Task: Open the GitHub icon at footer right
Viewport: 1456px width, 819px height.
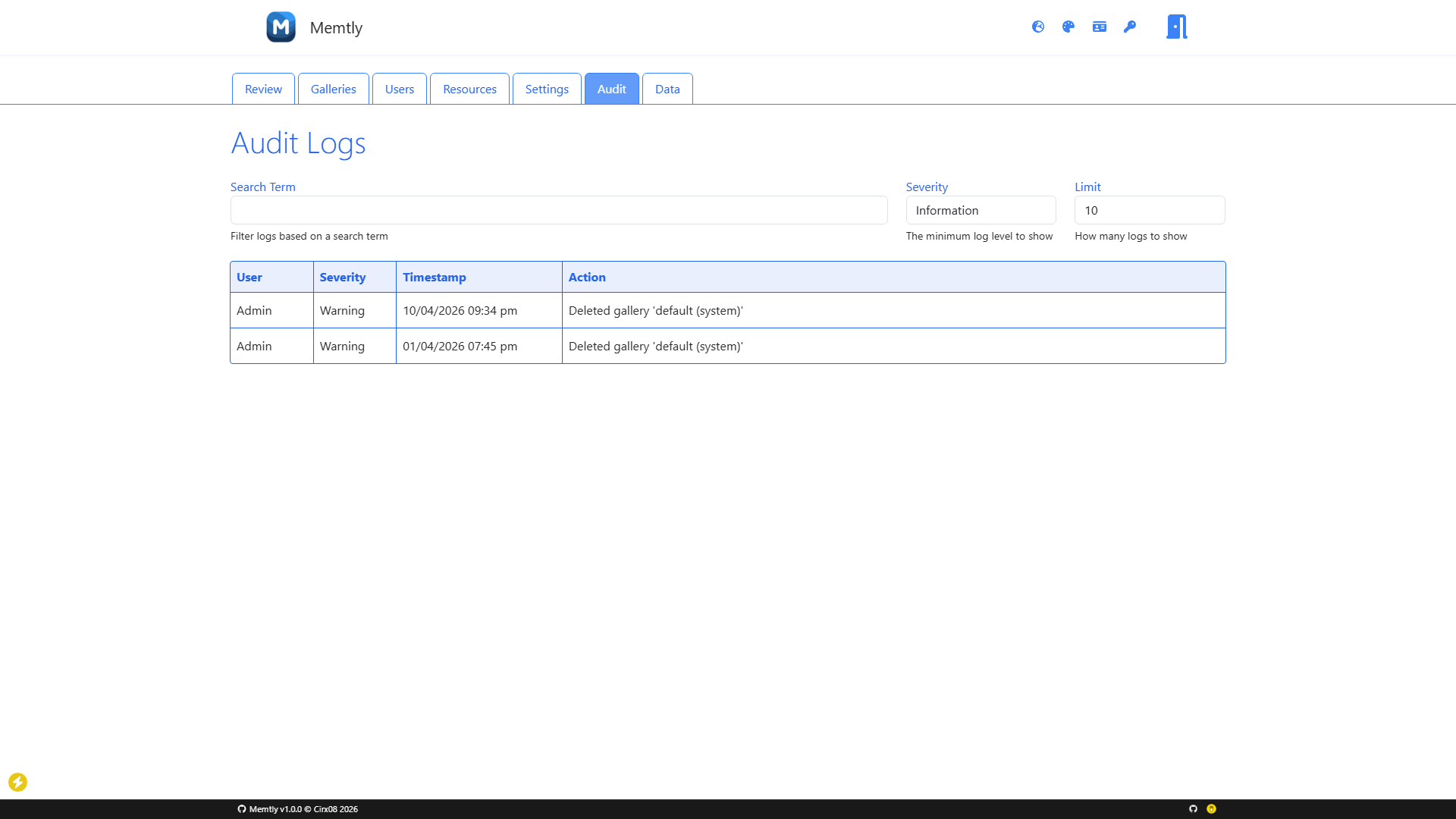Action: coord(1193,809)
